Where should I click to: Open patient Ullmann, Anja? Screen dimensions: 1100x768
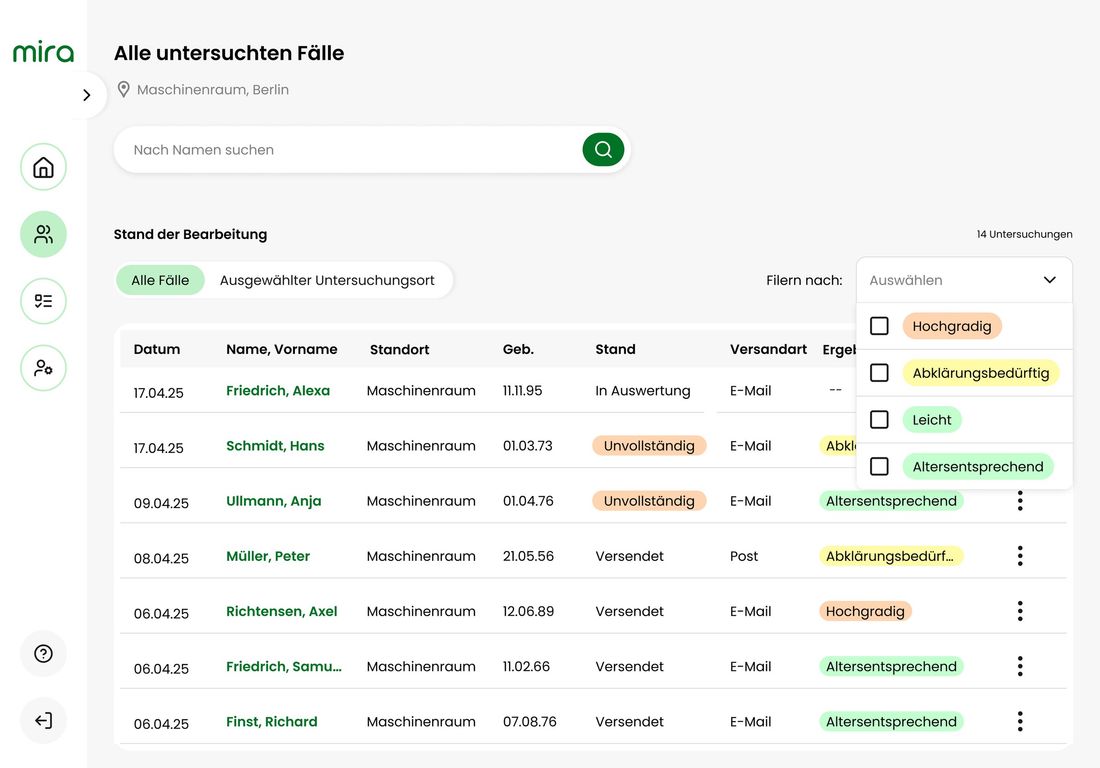[x=274, y=501]
